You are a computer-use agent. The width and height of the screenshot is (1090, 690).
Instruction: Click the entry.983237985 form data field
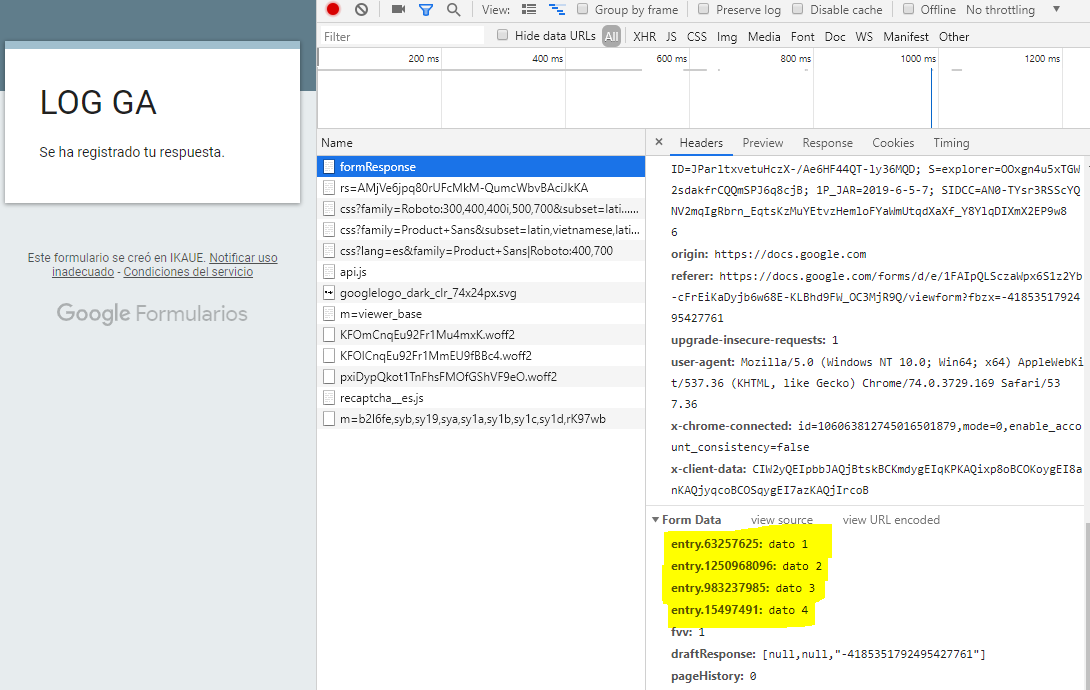coord(742,588)
